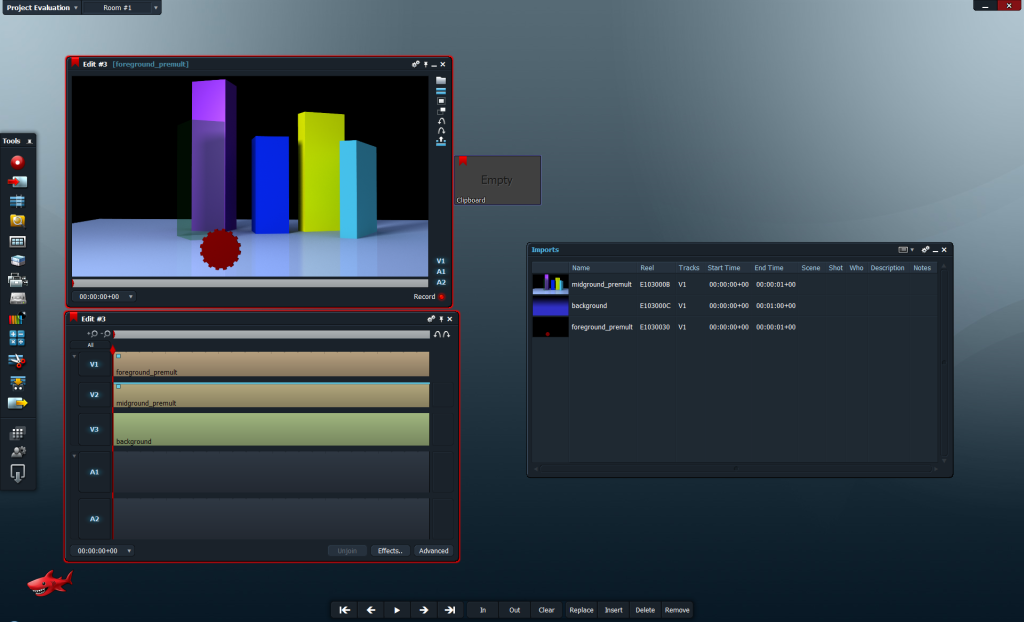Click the bin grid tool icon
This screenshot has width=1024, height=622.
pyautogui.click(x=18, y=241)
